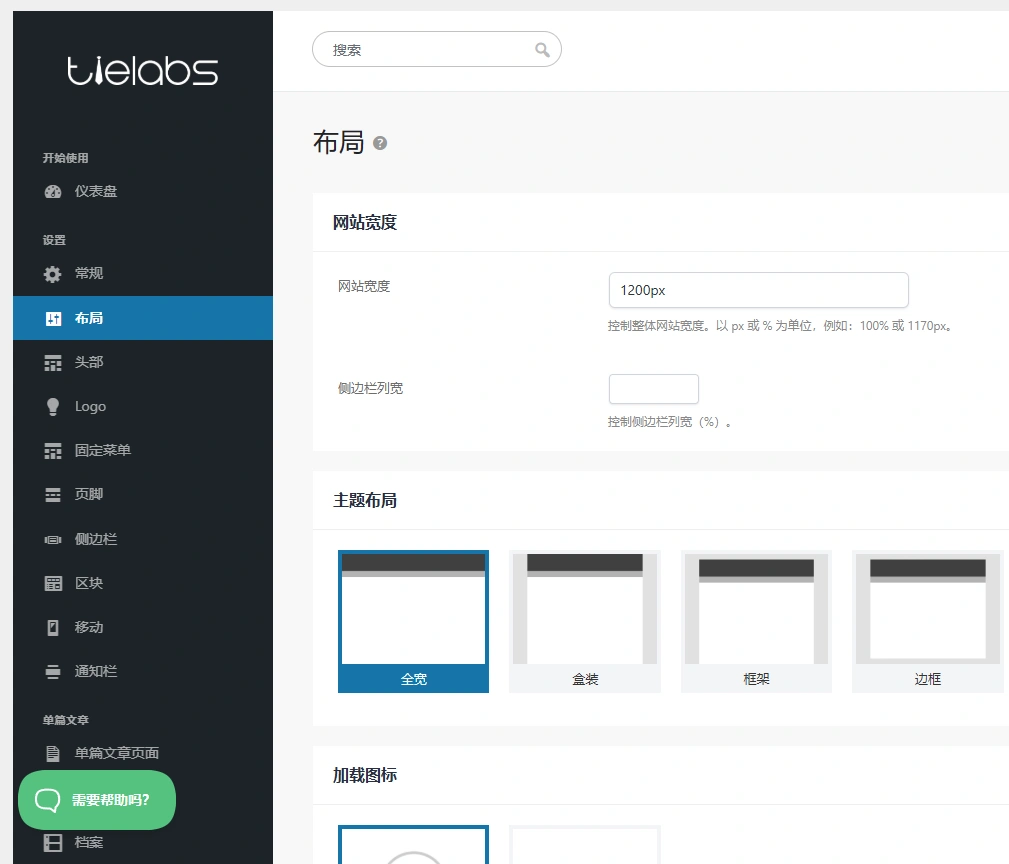The width and height of the screenshot is (1009, 864).
Task: Click the 需要帮助 chat button
Action: tap(96, 800)
